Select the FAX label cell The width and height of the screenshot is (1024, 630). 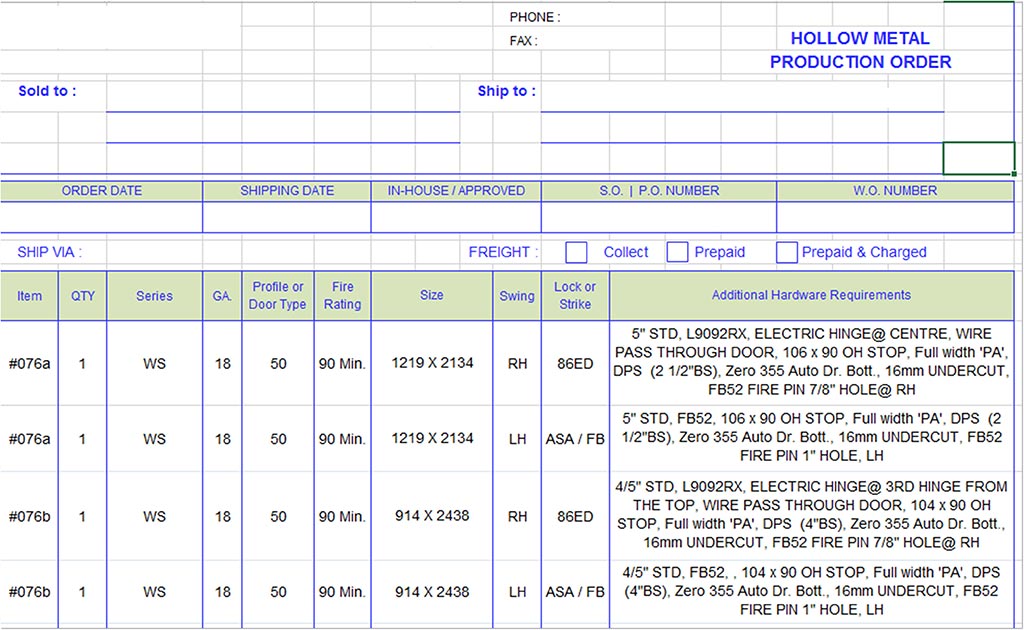pyautogui.click(x=523, y=41)
